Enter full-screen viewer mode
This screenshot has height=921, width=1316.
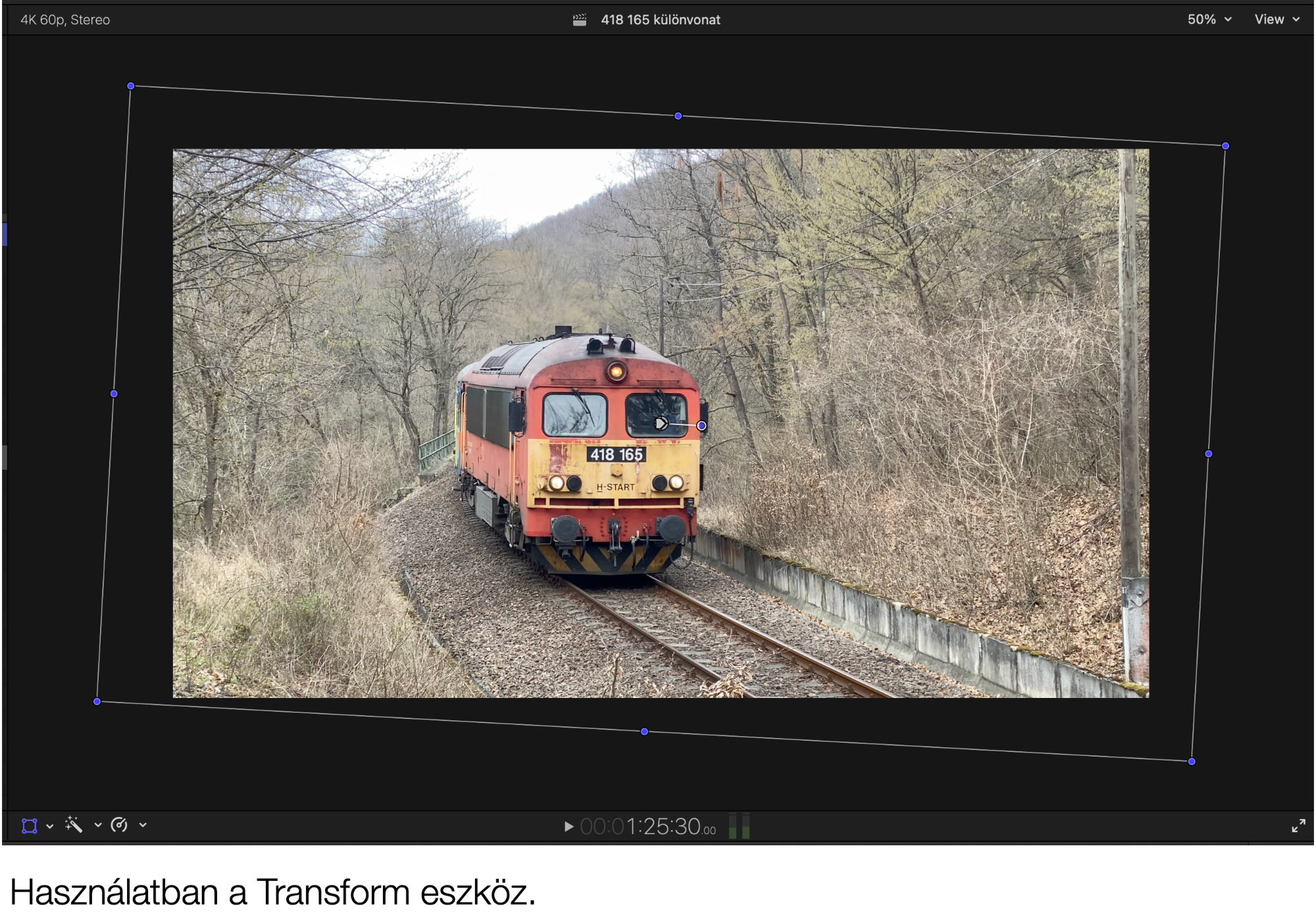pos(1298,826)
